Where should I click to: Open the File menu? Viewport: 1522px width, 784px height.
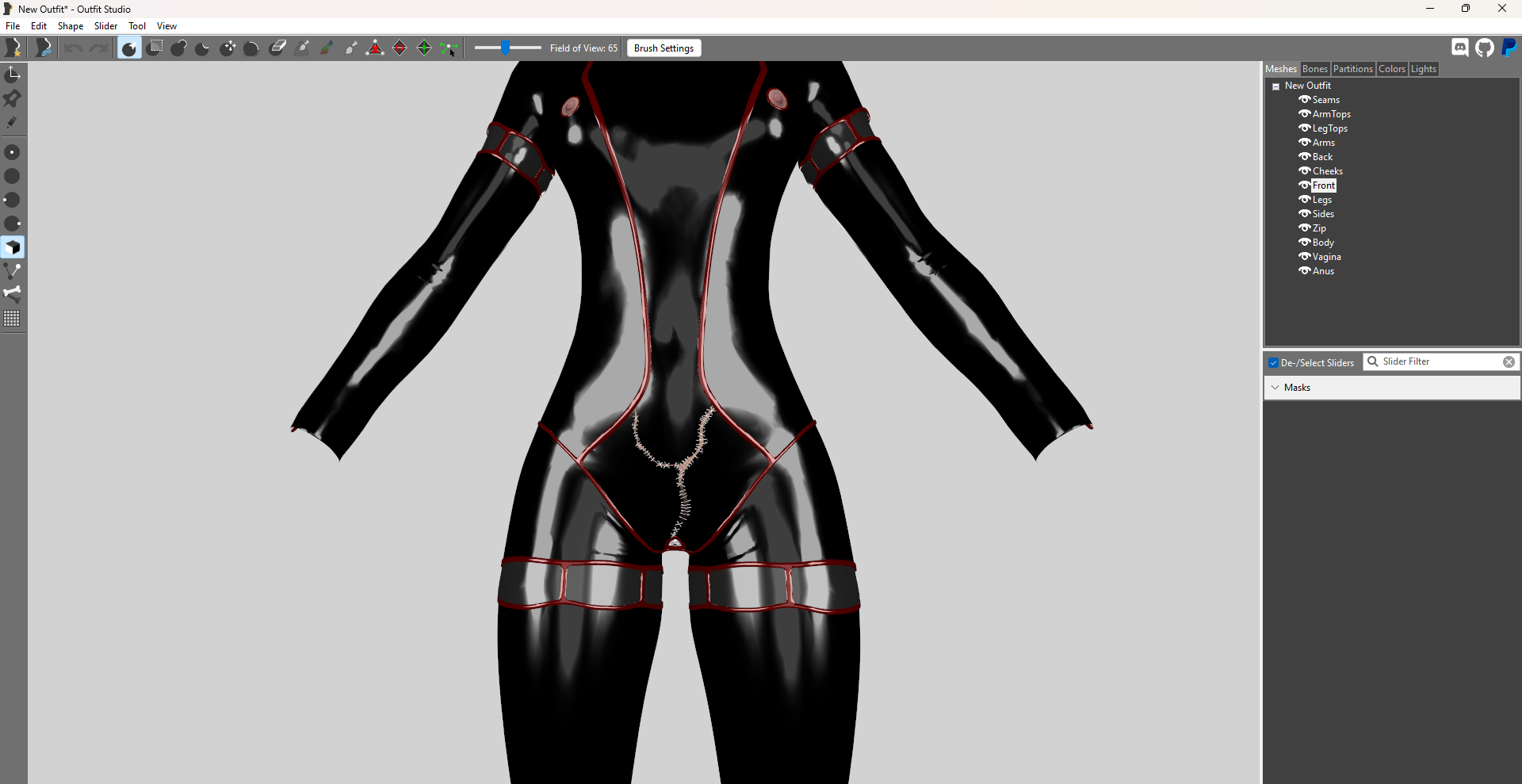13,26
